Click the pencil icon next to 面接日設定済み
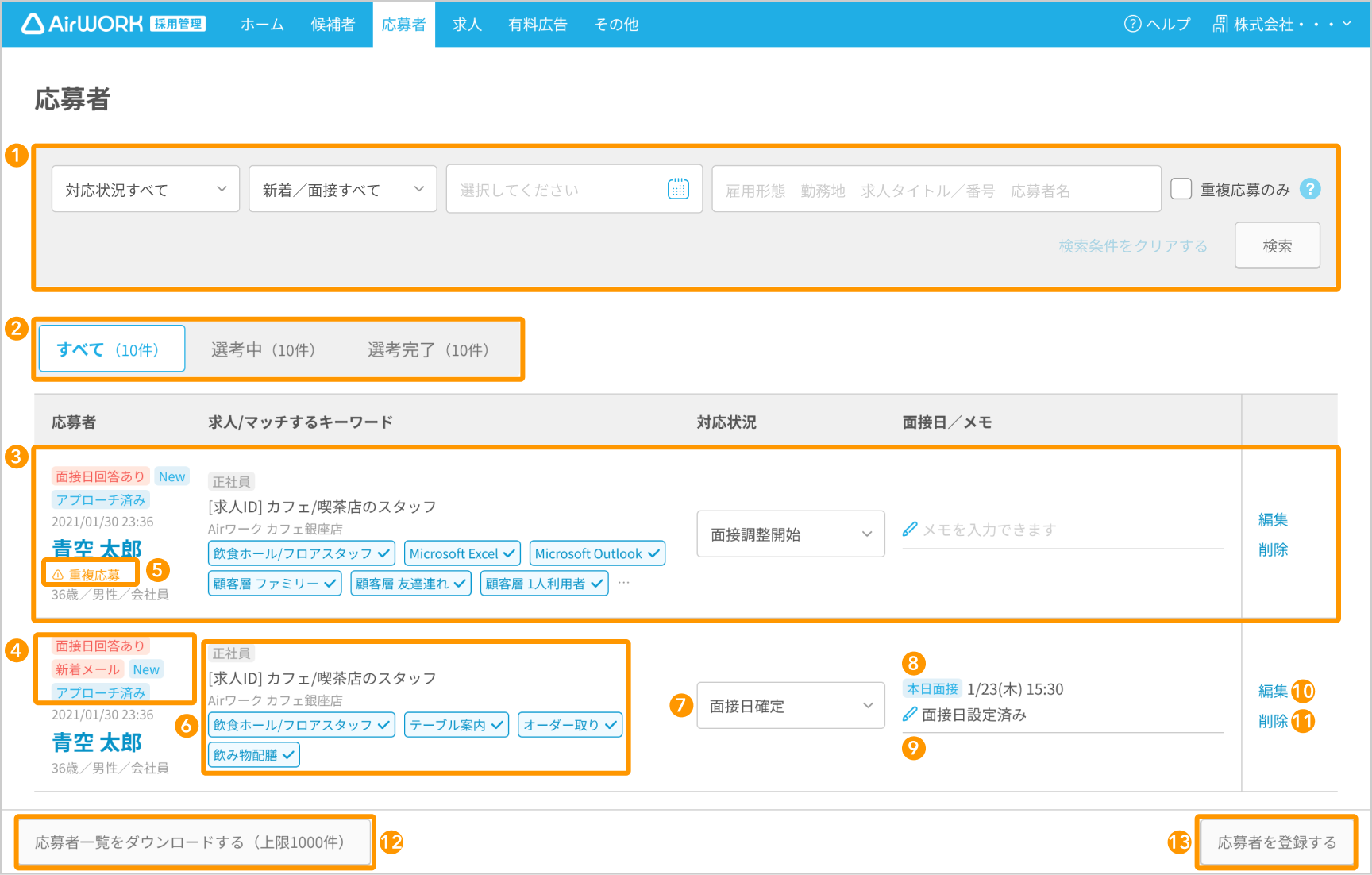Image resolution: width=1372 pixels, height=875 pixels. click(x=910, y=714)
